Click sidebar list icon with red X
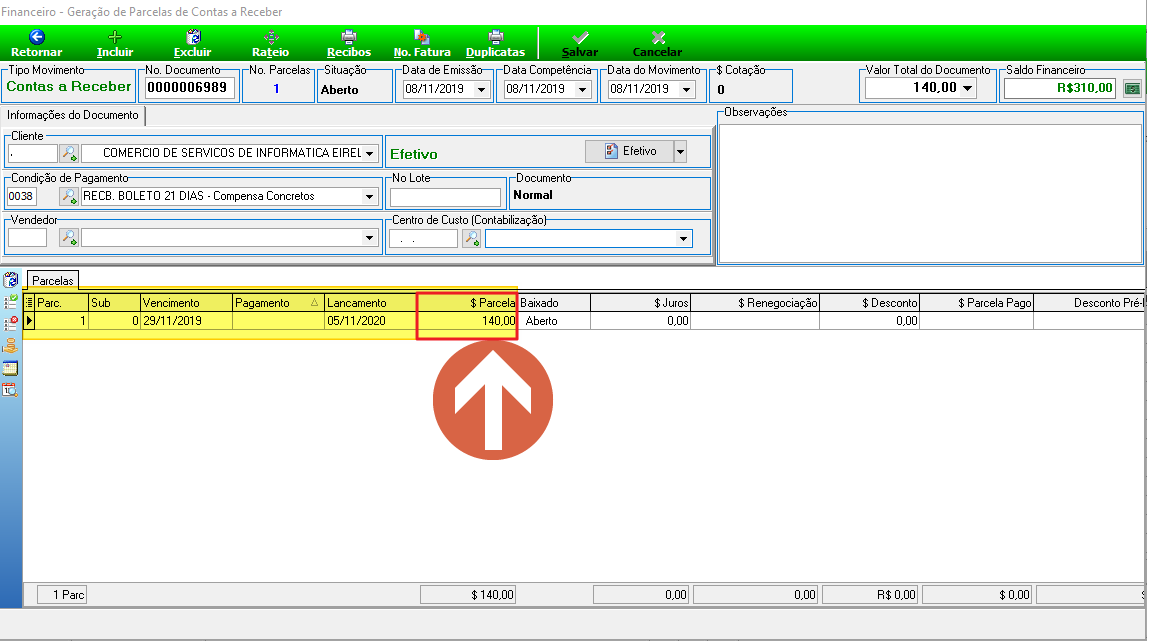Screen dimensions: 1150x642 [x=10, y=324]
